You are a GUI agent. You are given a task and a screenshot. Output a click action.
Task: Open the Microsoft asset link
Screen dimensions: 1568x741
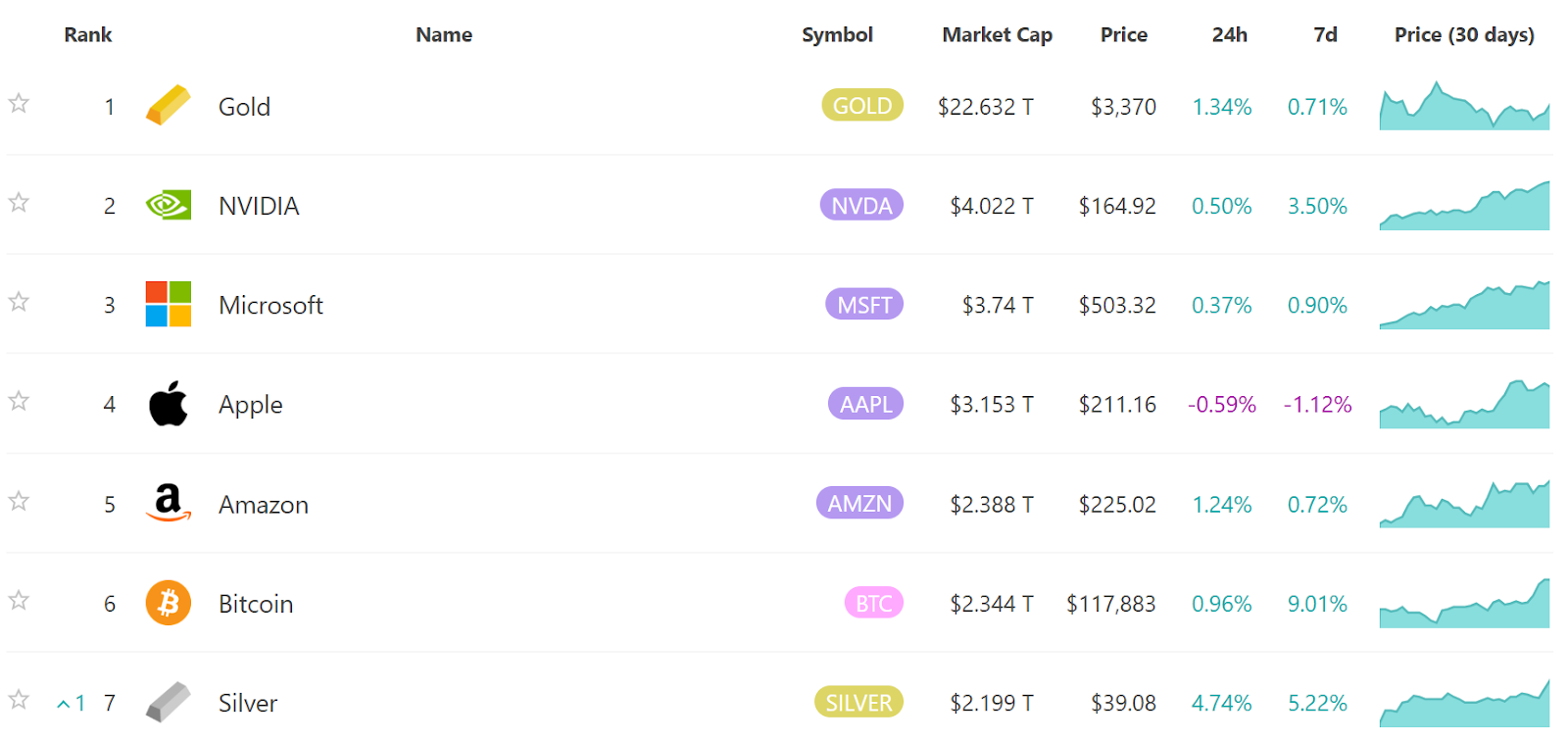pos(270,305)
